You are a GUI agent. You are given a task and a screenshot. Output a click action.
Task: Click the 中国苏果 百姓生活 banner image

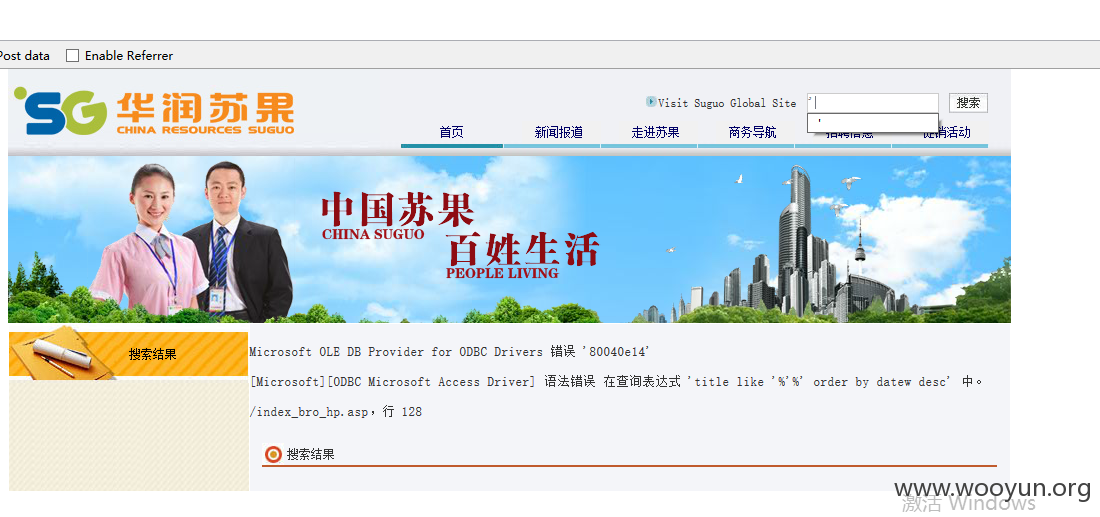[x=509, y=239]
